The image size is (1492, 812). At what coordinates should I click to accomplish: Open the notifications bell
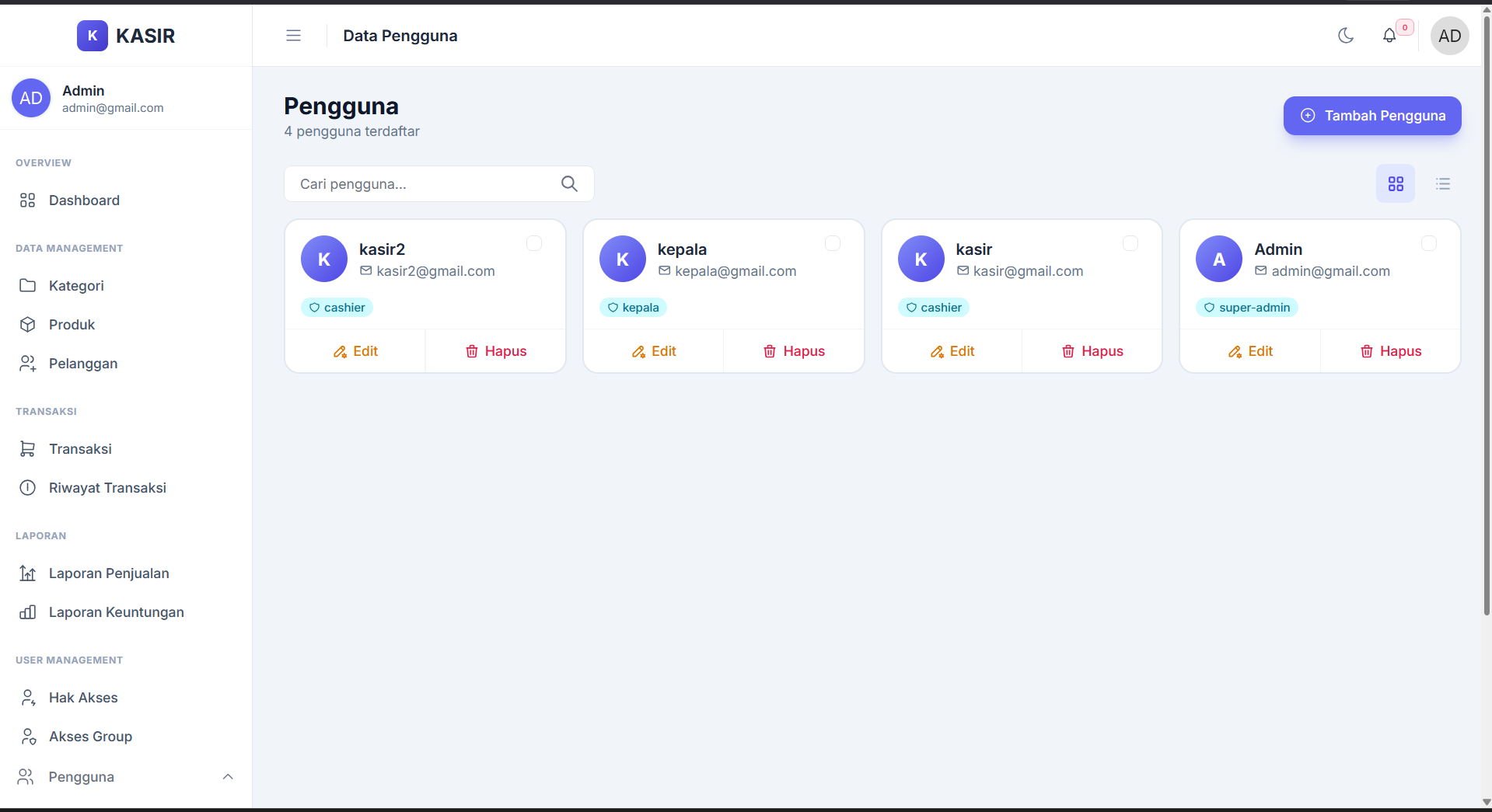[x=1389, y=36]
